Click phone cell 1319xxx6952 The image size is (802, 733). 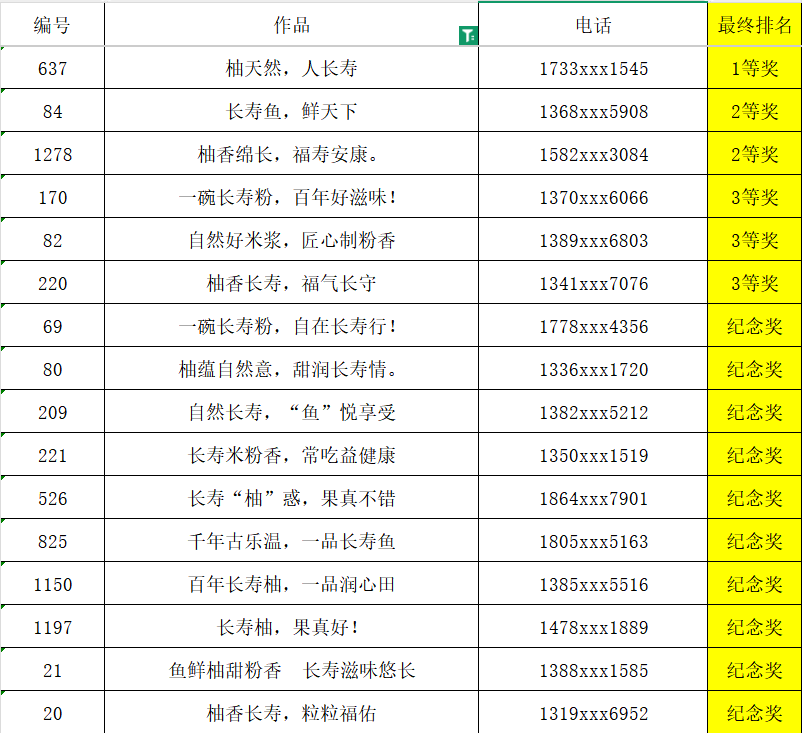click(593, 712)
